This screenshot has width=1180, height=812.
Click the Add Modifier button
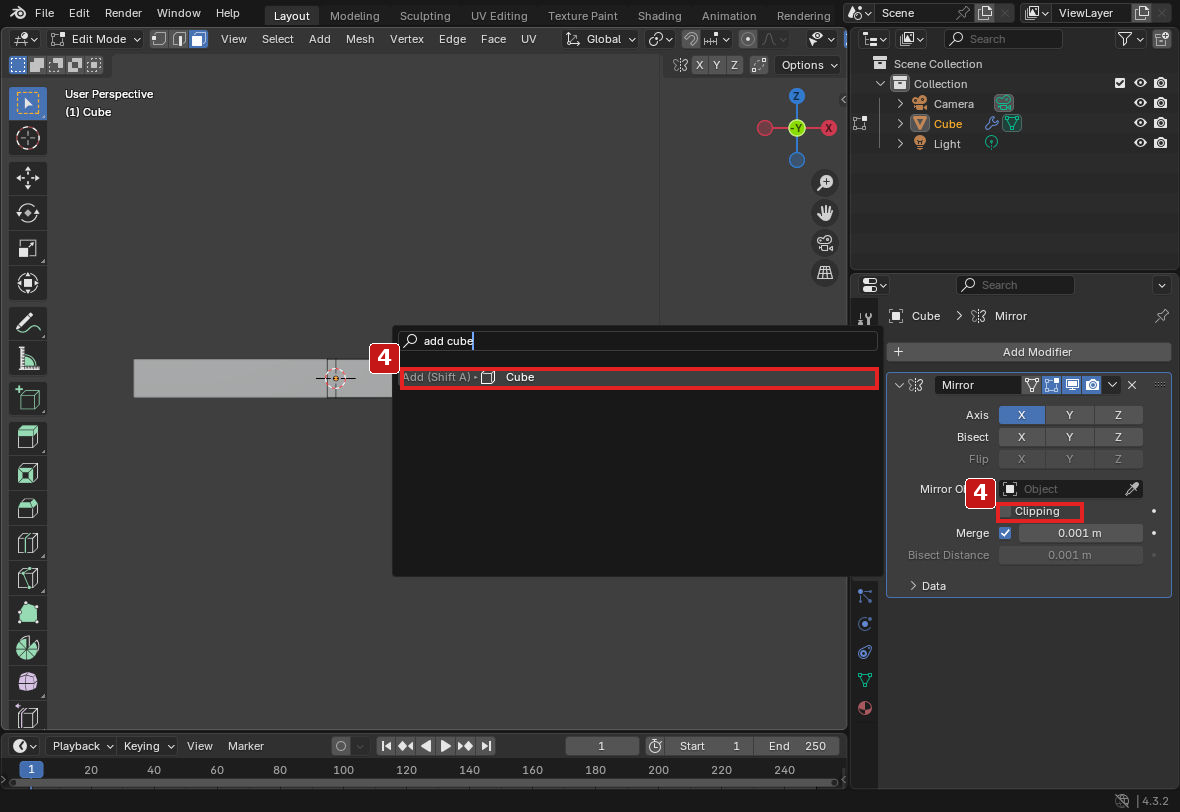click(x=1029, y=352)
